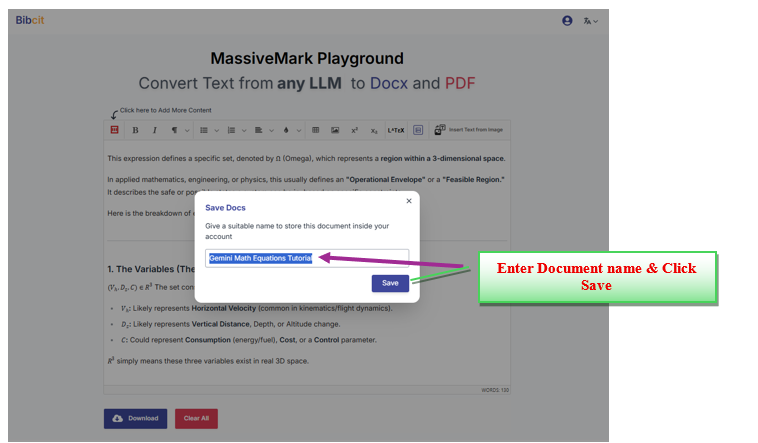Image resolution: width=758 pixels, height=443 pixels.
Task: Open the text alignment dropdown
Action: (262, 130)
